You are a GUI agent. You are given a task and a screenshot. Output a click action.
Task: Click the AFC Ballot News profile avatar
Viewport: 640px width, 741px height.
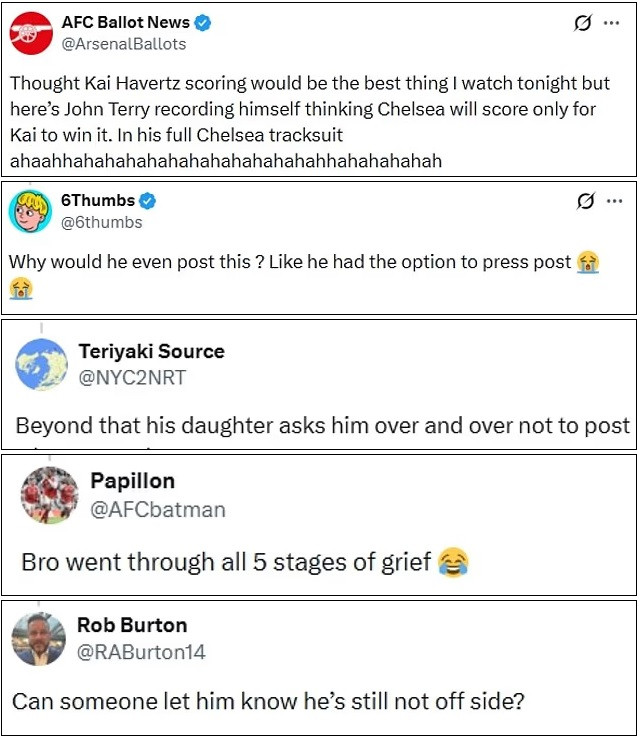tap(30, 32)
